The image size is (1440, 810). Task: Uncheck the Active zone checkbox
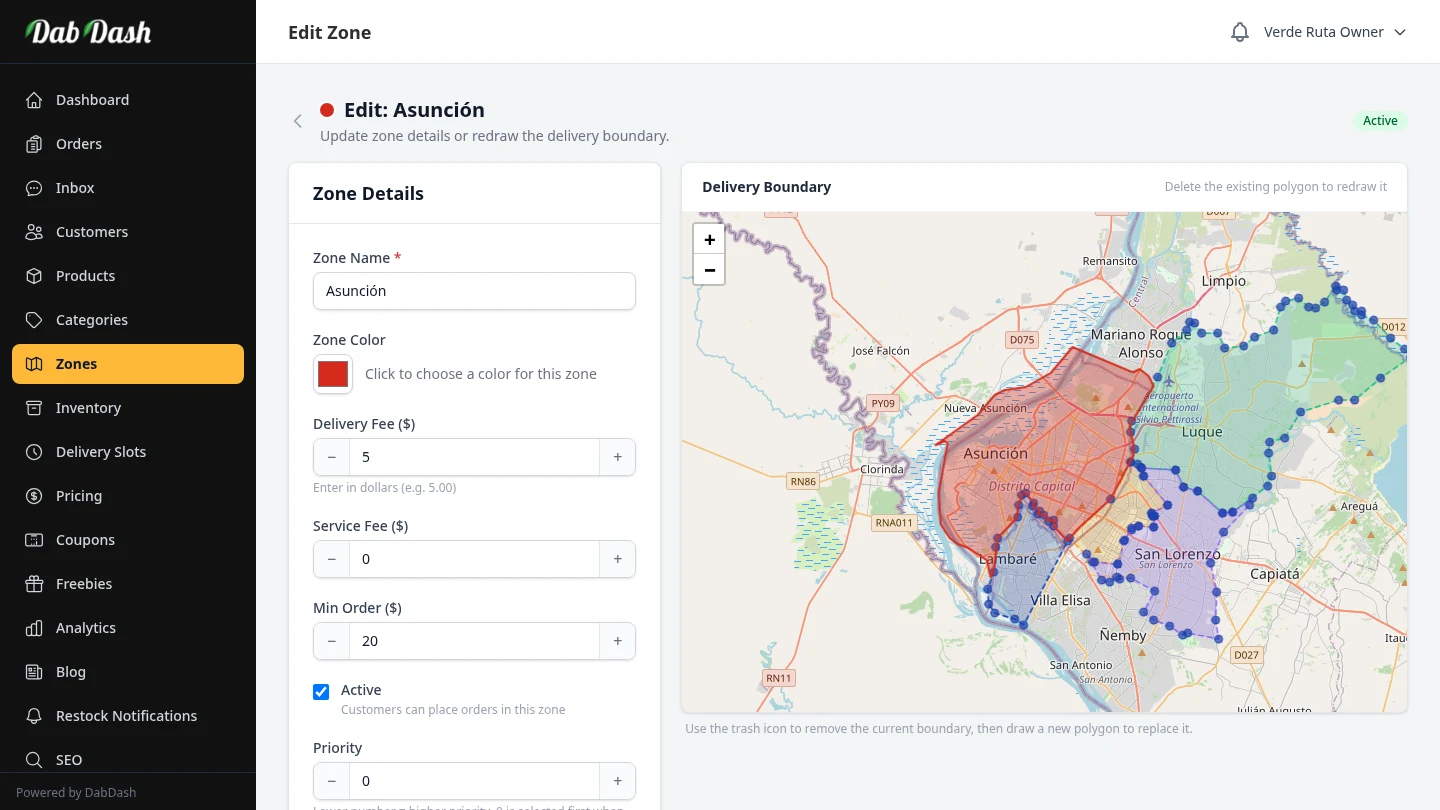(321, 692)
